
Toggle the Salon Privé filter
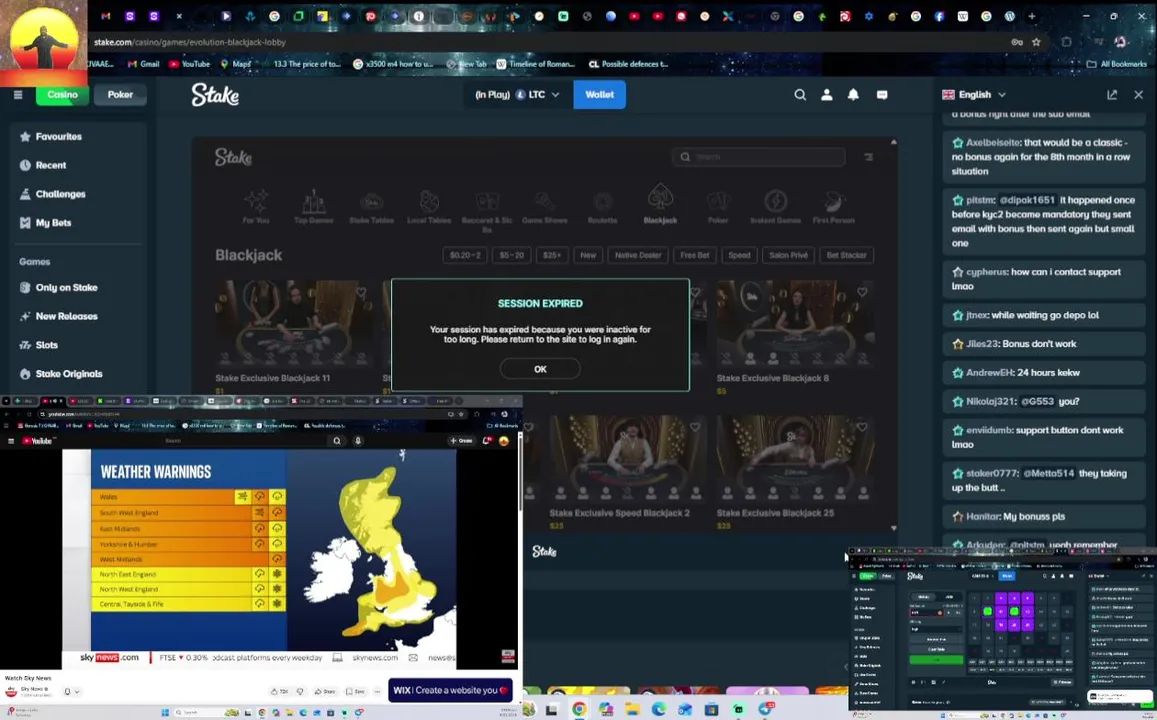click(788, 255)
